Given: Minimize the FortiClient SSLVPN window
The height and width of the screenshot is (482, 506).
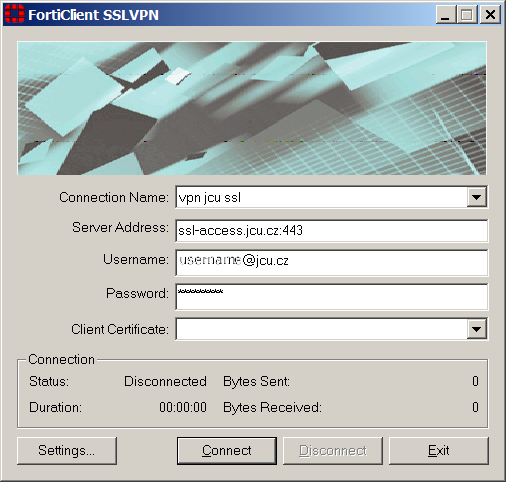Looking at the screenshot, I should pos(446,15).
